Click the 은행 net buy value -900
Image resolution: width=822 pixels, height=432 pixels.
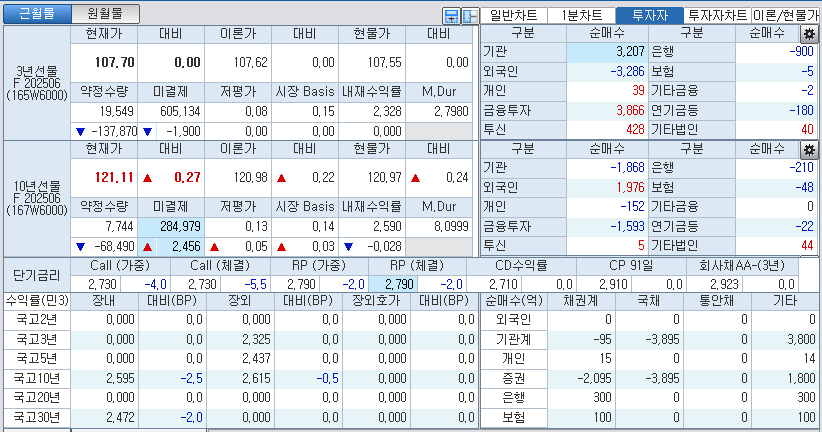[x=801, y=51]
